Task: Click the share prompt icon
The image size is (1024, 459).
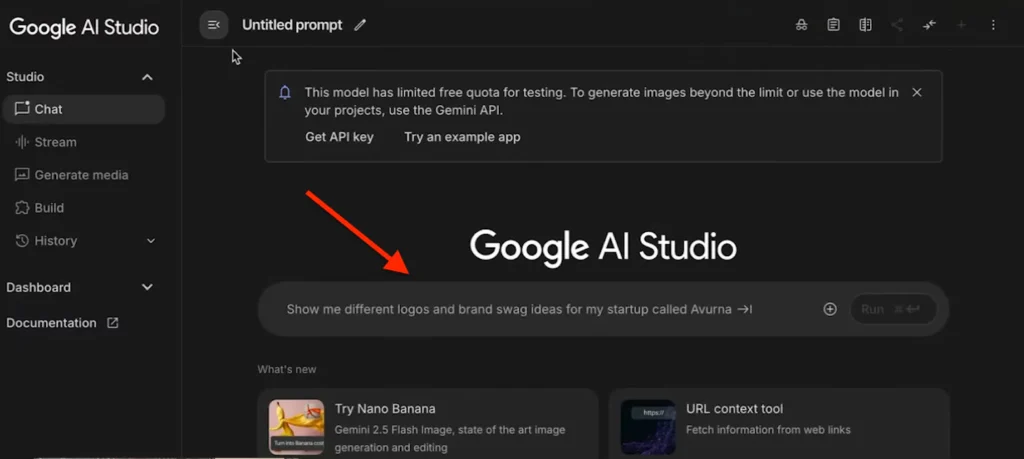Action: [897, 25]
